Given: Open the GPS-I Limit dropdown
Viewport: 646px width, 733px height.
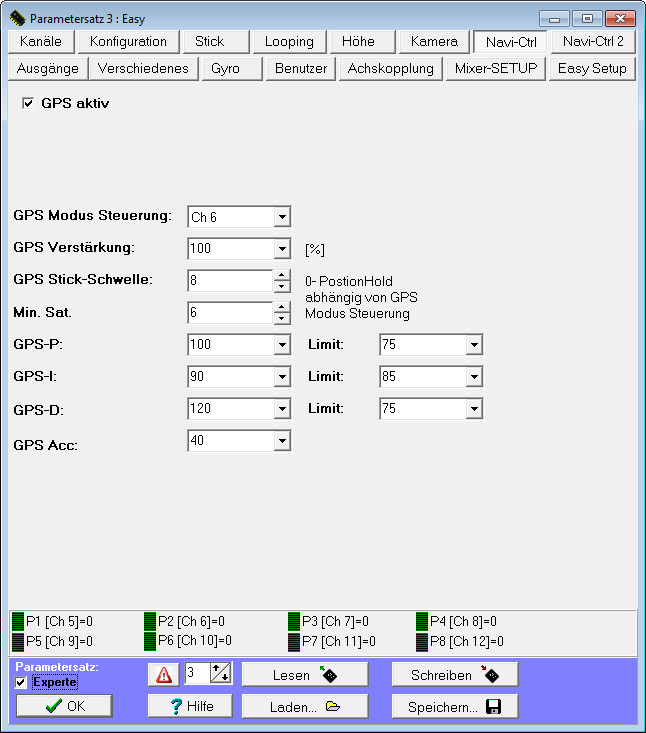Looking at the screenshot, I should (474, 377).
